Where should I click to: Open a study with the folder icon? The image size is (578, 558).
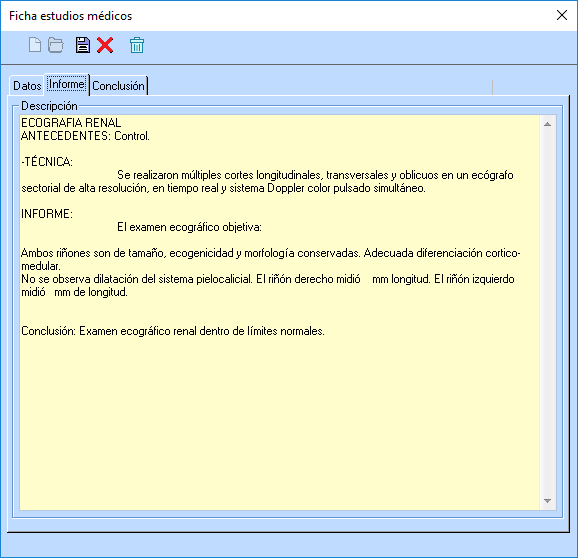tap(56, 45)
